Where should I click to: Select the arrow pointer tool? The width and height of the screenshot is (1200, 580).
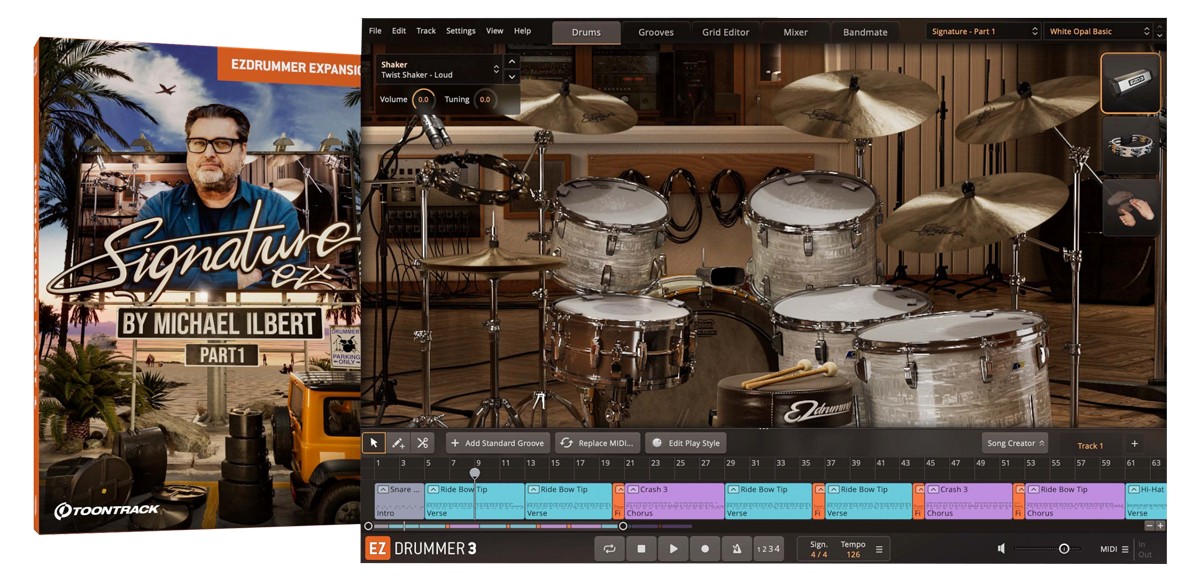tap(374, 443)
